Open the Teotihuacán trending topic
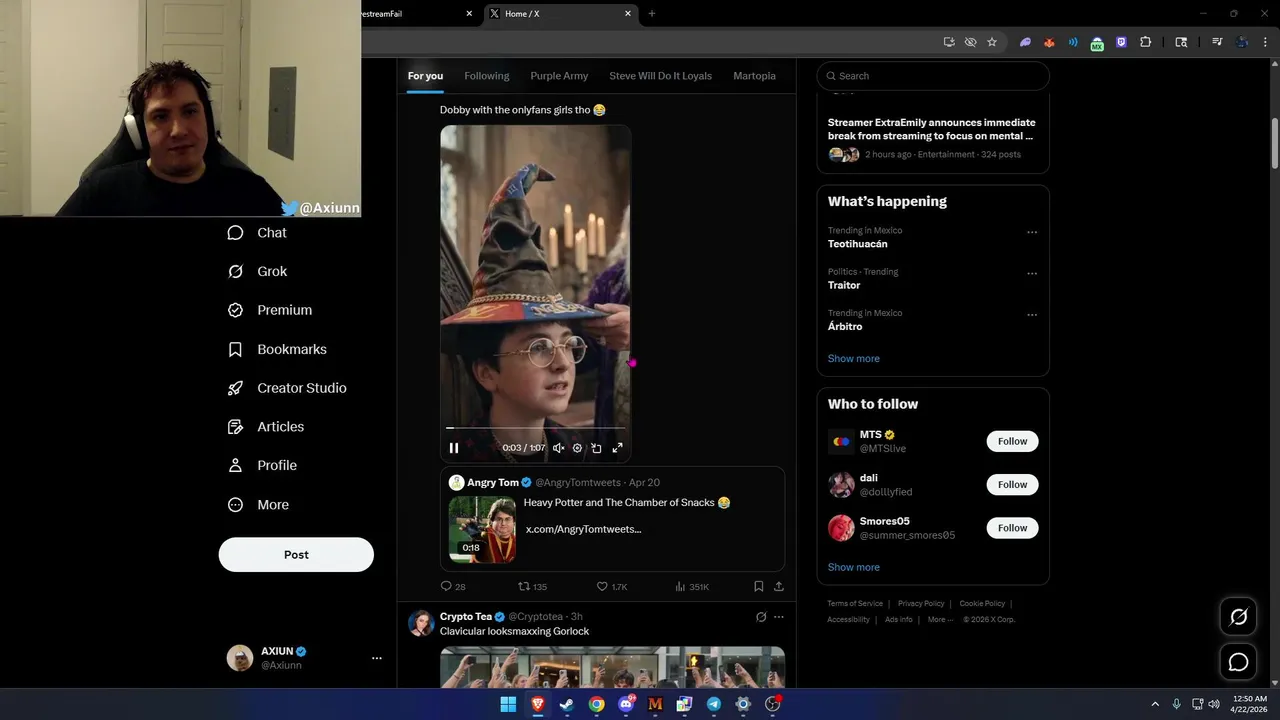 (858, 244)
